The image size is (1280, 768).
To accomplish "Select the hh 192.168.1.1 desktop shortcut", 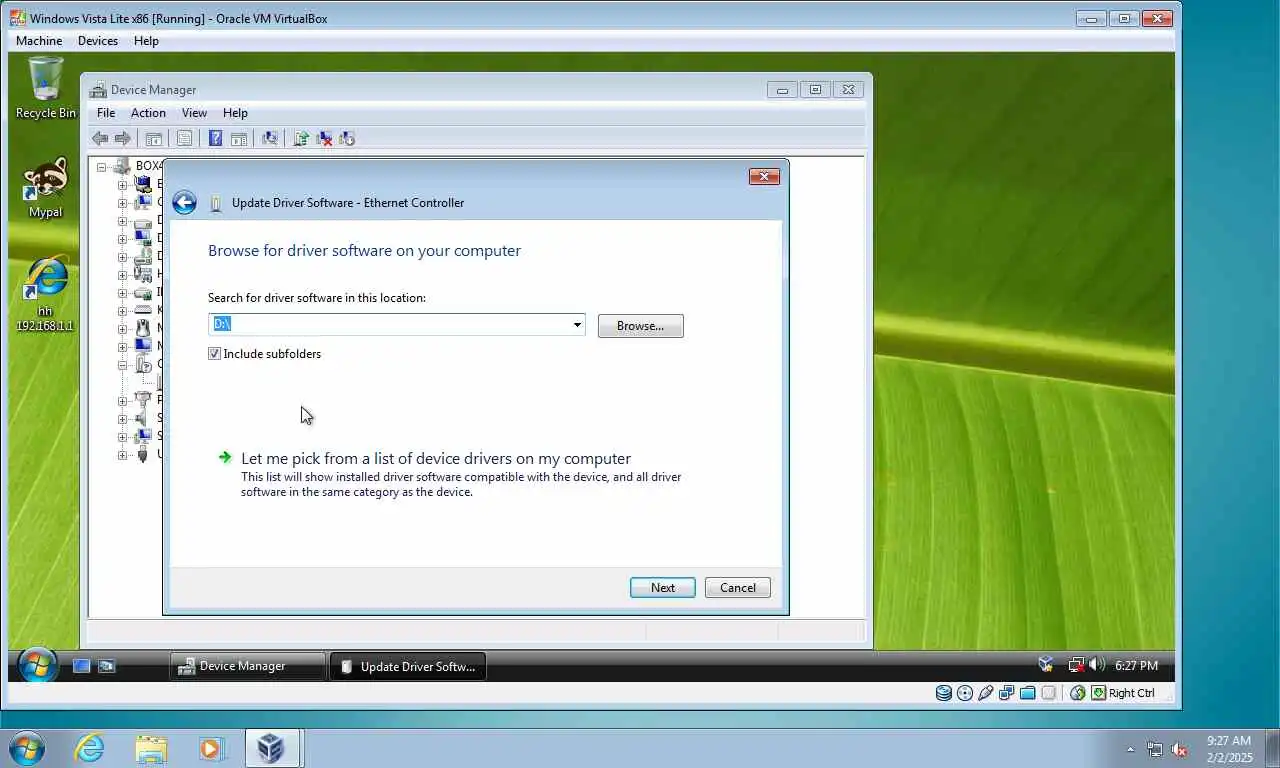I will (x=45, y=293).
